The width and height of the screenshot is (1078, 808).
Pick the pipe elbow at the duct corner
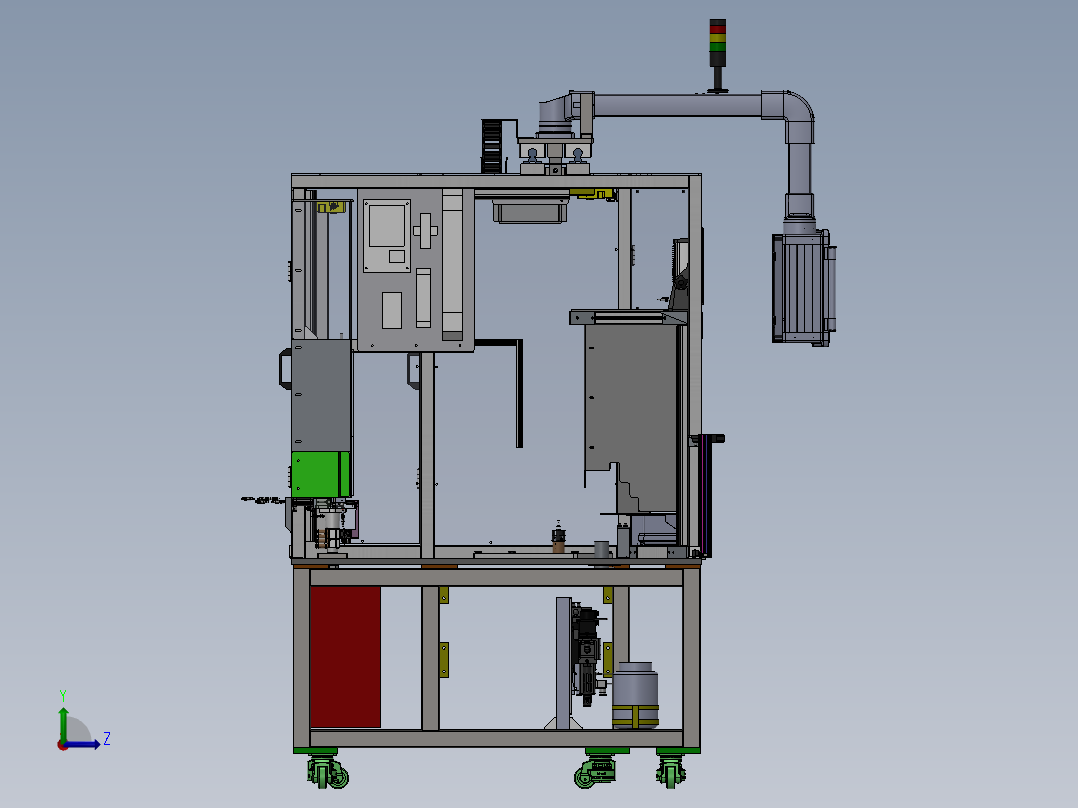click(789, 116)
